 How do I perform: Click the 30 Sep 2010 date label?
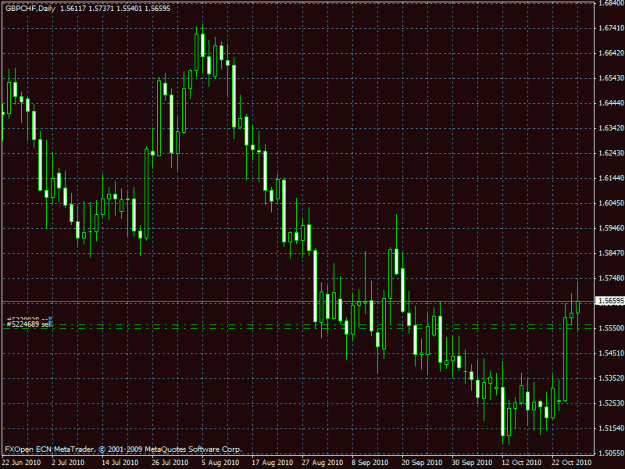point(472,463)
